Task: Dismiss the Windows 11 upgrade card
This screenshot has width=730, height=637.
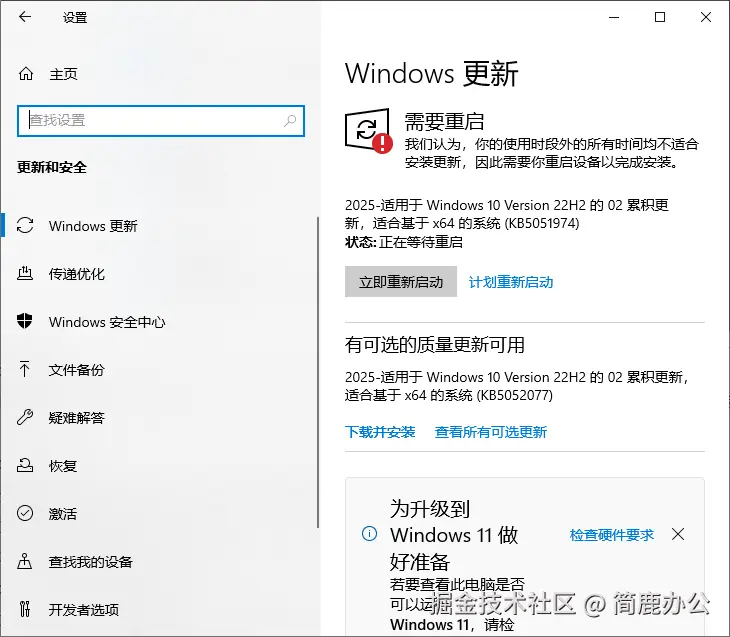Action: coord(678,534)
